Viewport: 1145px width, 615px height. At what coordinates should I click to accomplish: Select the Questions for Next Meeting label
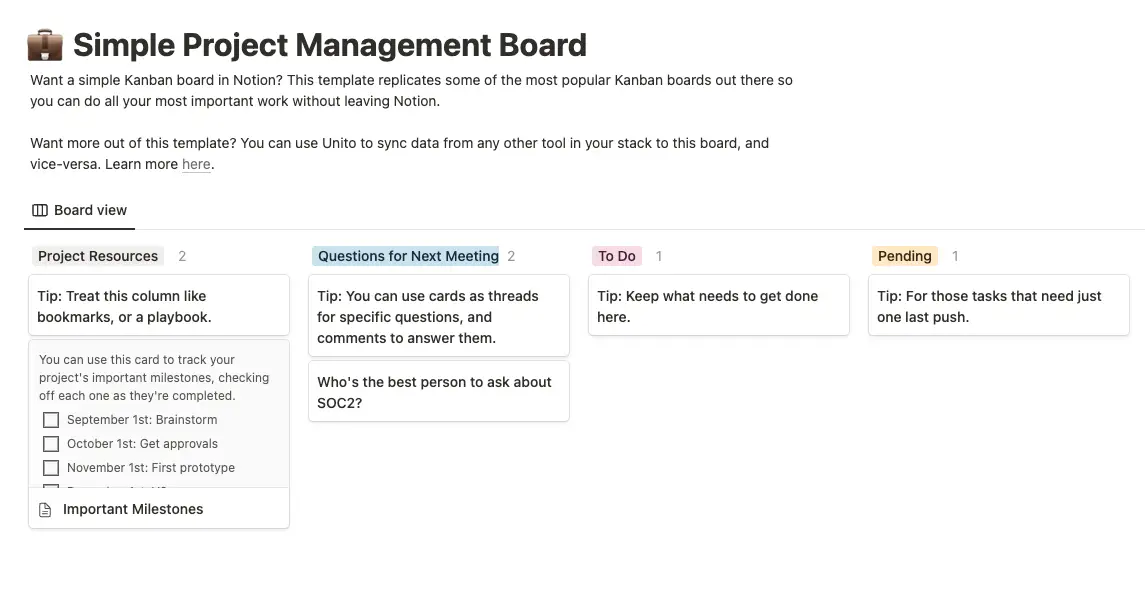(406, 256)
